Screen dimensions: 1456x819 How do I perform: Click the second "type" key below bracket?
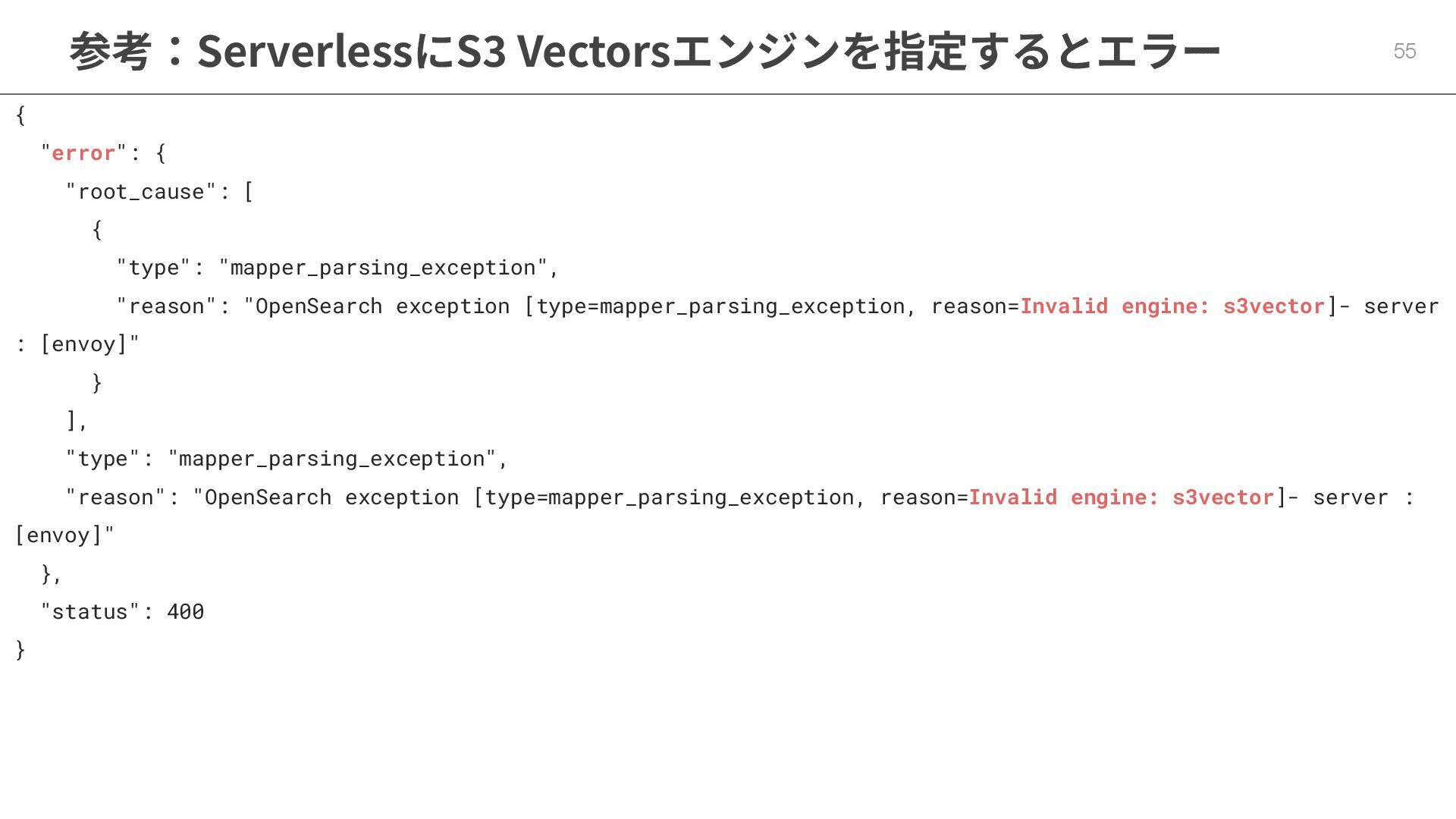(103, 459)
